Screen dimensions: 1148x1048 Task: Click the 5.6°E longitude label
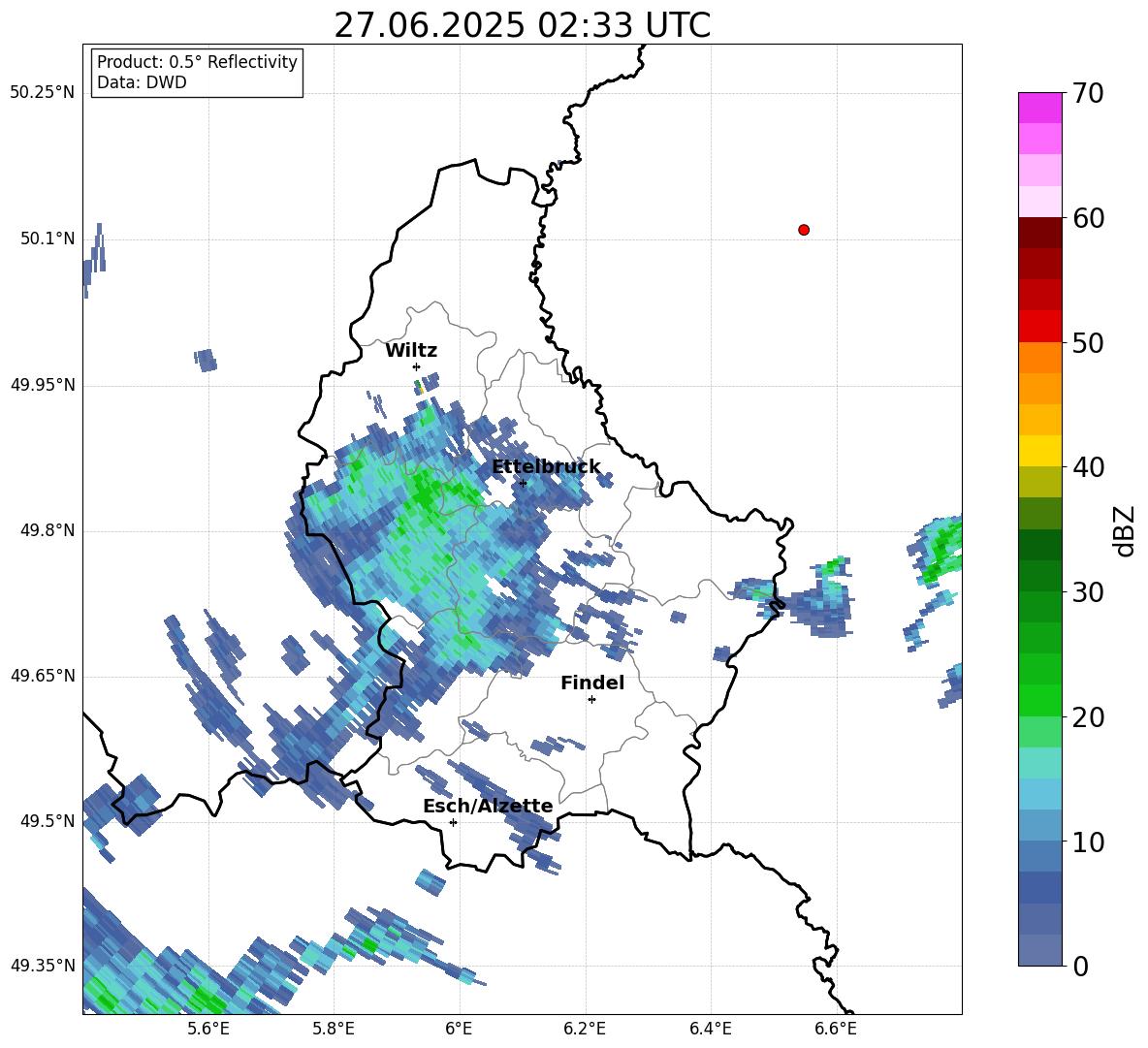point(207,1029)
